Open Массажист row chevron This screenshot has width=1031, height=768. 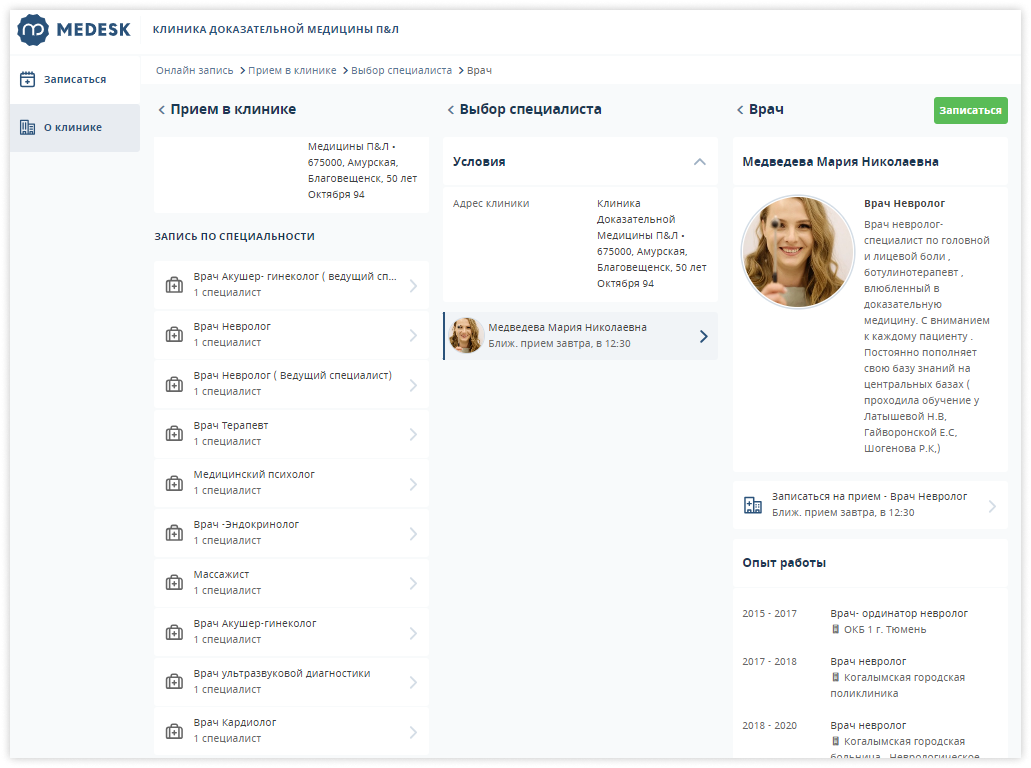pyautogui.click(x=413, y=583)
